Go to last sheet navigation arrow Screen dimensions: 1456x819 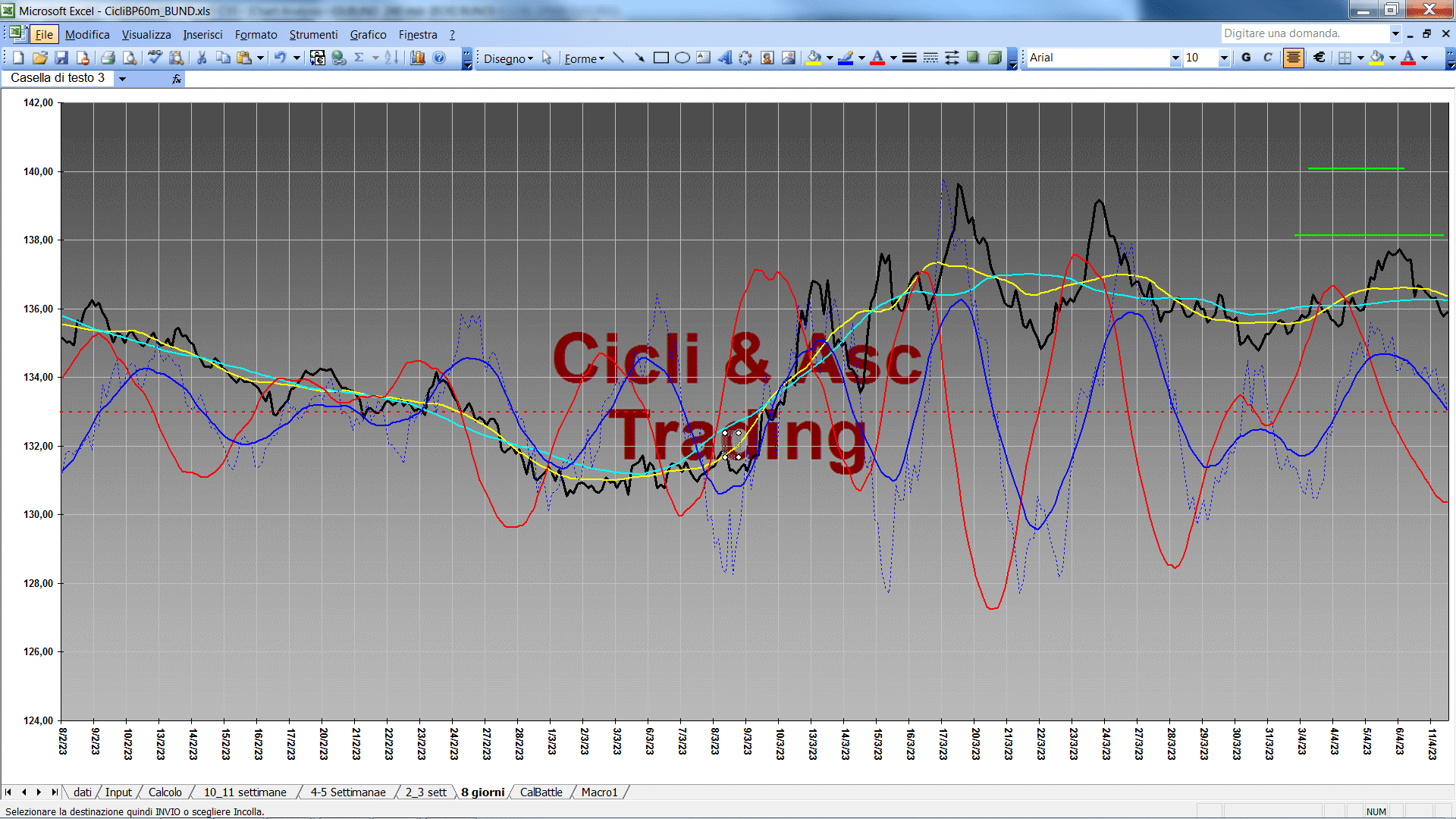(54, 792)
